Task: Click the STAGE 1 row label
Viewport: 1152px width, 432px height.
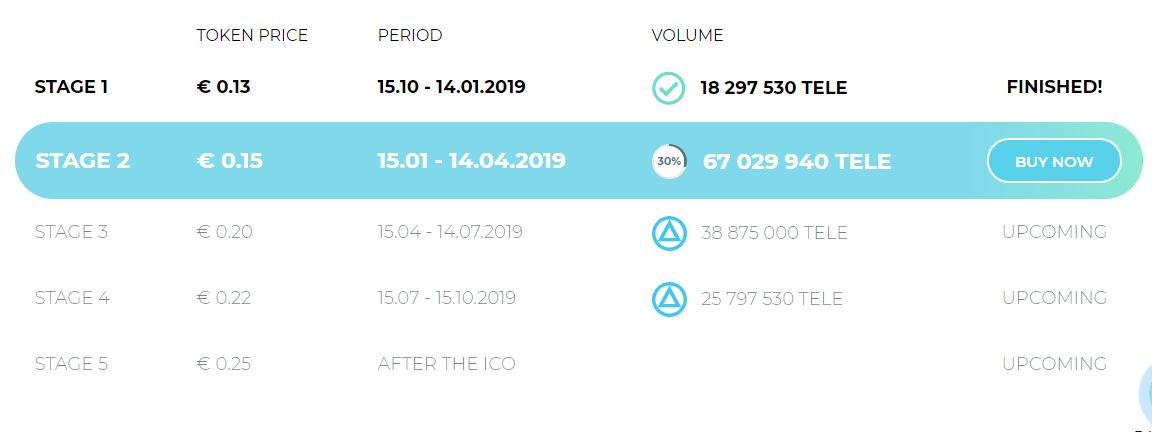Action: [71, 87]
